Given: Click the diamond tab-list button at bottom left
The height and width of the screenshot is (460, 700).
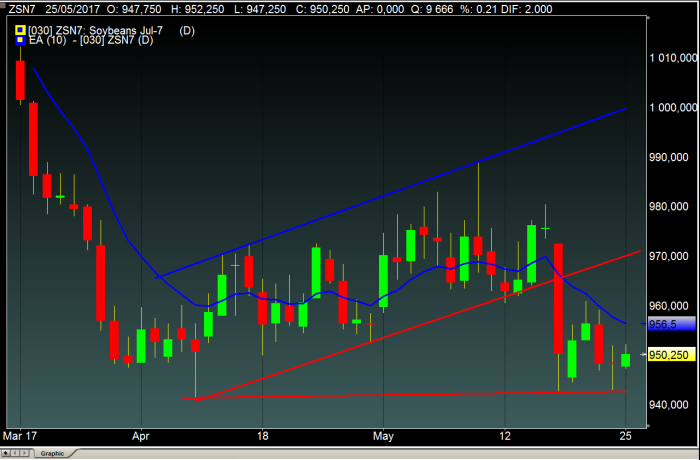Looking at the screenshot, I should tap(6, 453).
